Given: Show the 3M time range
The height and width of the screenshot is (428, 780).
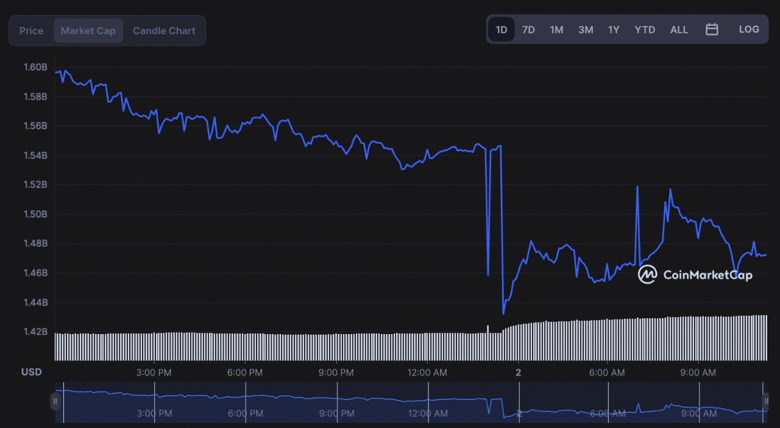Looking at the screenshot, I should pyautogui.click(x=585, y=30).
